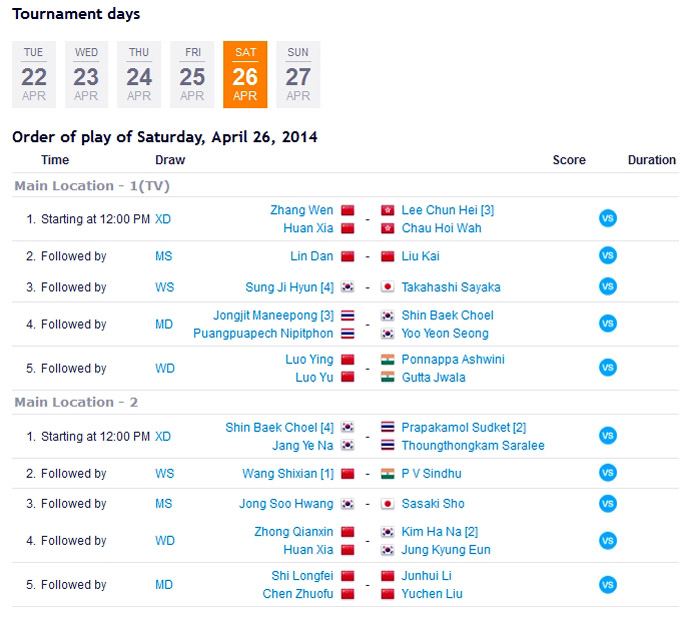Click the P V Sindhu player link
700x624 pixels.
tap(431, 473)
